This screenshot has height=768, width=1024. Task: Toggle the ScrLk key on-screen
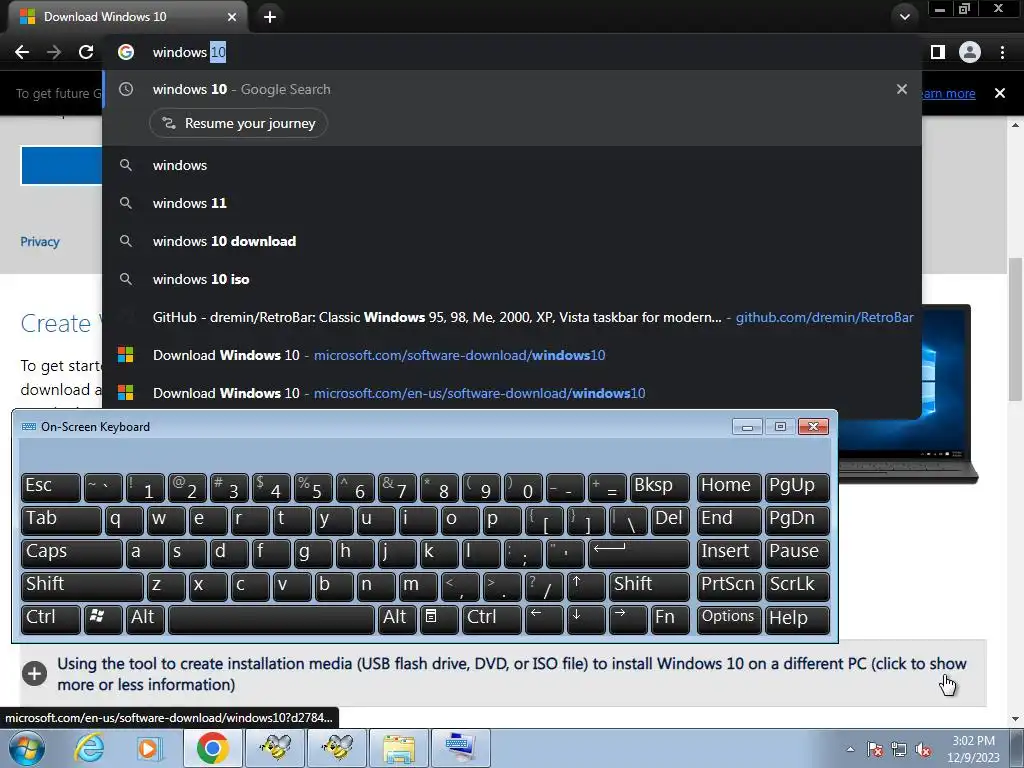point(797,586)
